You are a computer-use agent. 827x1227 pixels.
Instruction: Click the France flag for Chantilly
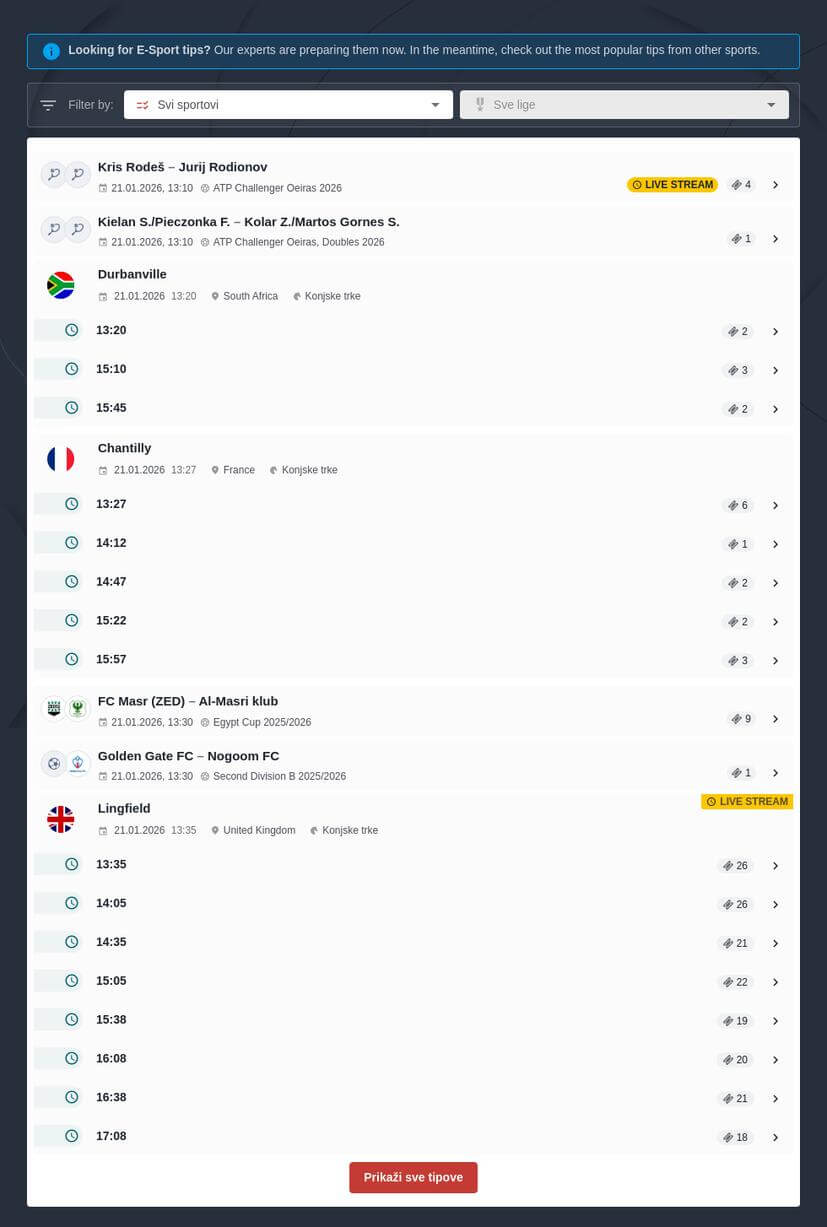[x=60, y=459]
